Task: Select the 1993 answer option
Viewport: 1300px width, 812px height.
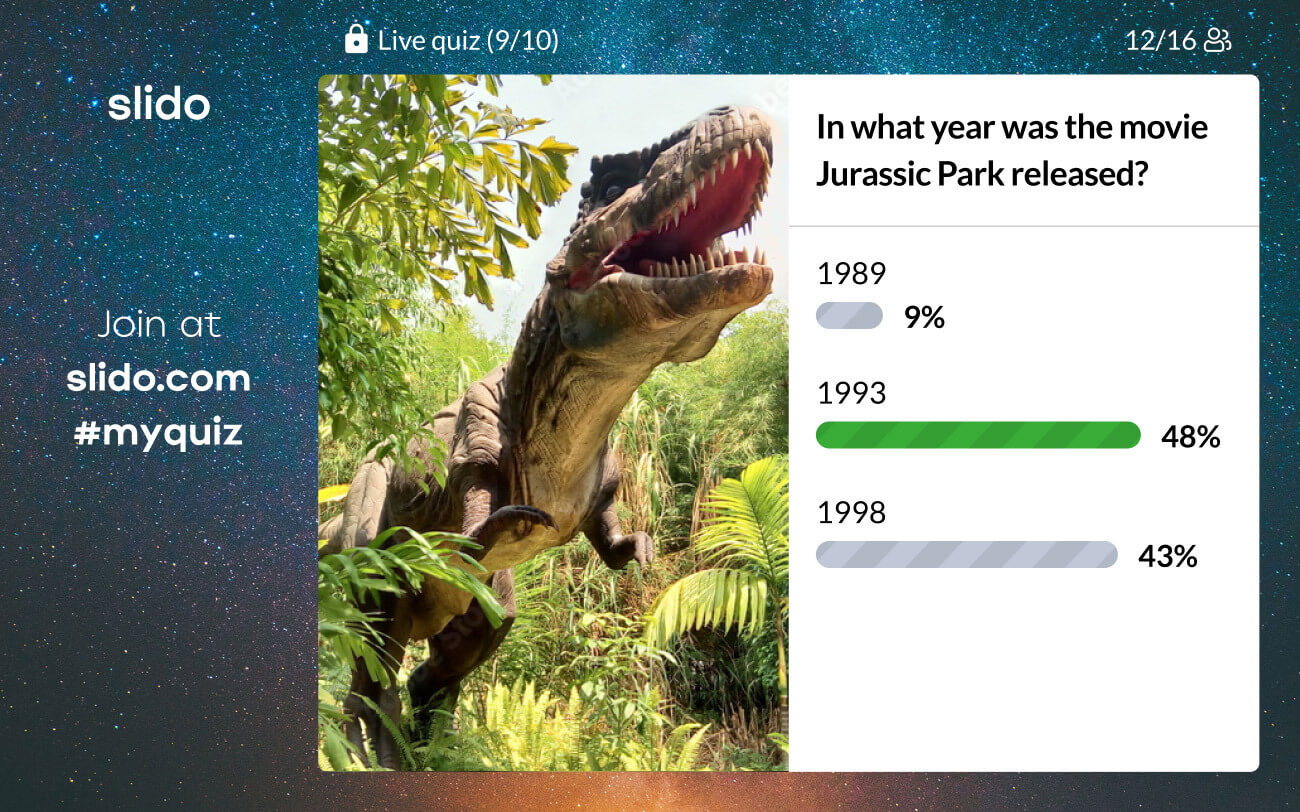Action: click(852, 393)
